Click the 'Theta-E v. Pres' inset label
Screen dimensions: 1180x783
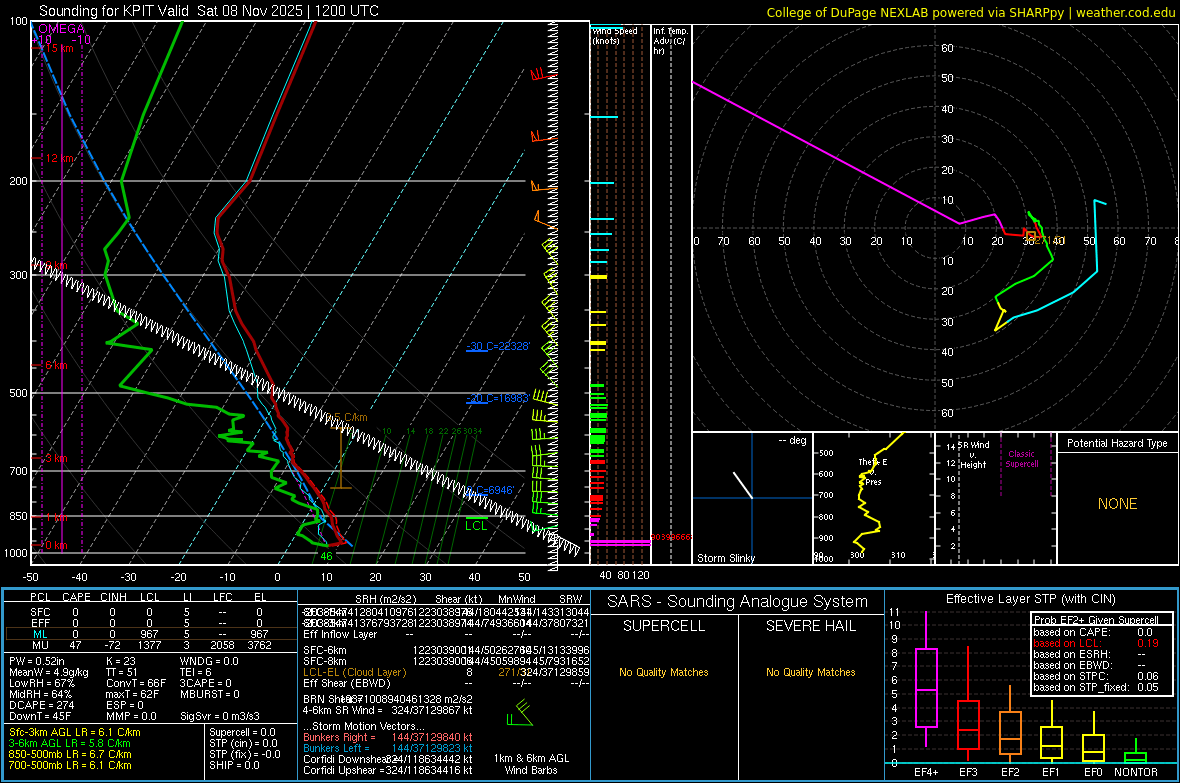click(872, 472)
